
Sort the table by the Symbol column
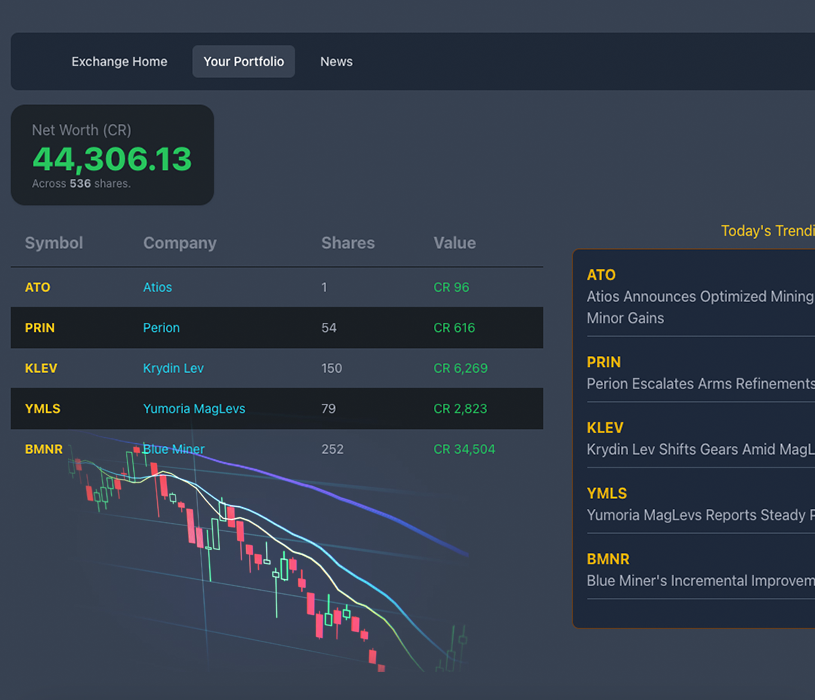[53, 243]
